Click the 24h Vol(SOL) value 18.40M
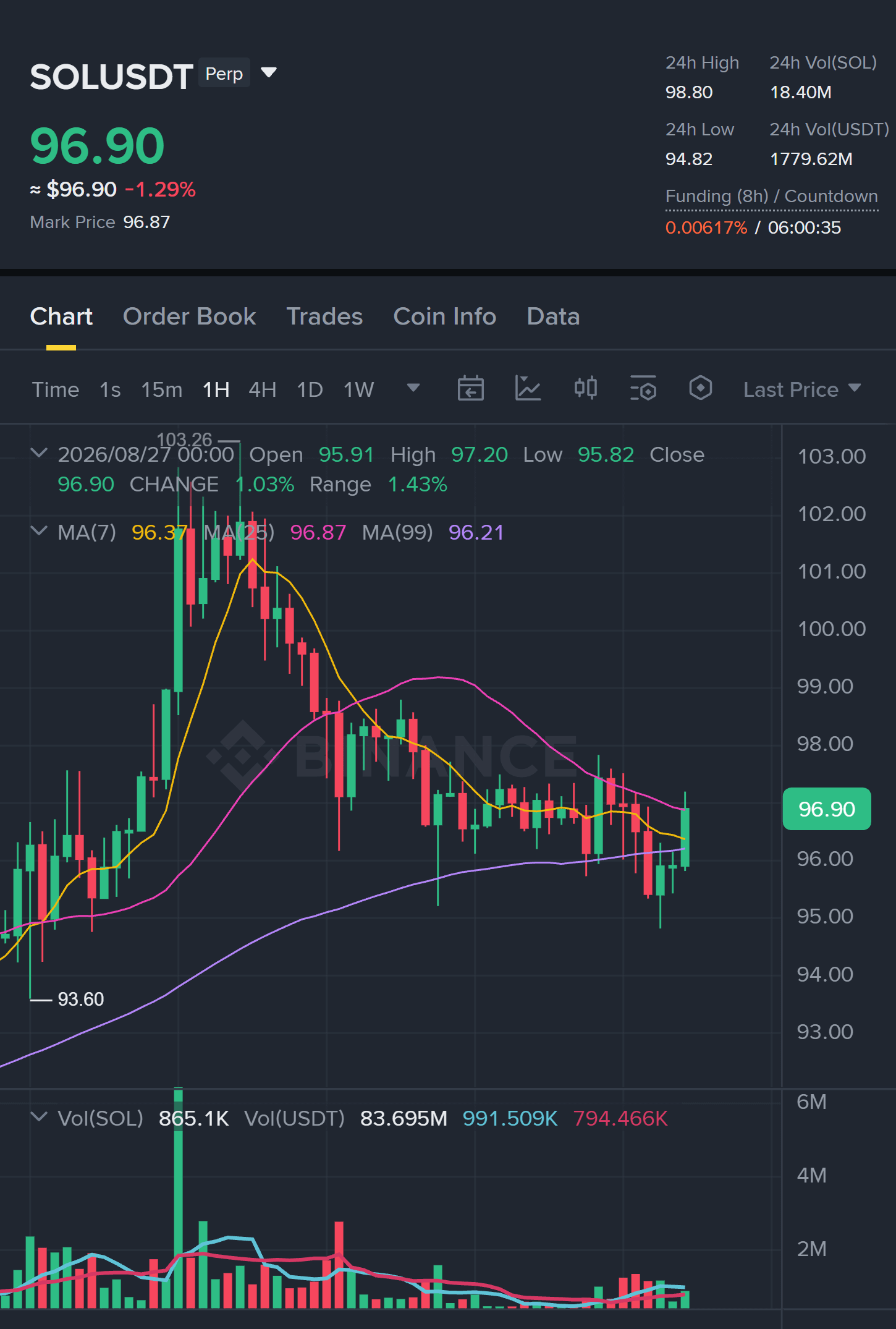The height and width of the screenshot is (1329, 896). (801, 92)
